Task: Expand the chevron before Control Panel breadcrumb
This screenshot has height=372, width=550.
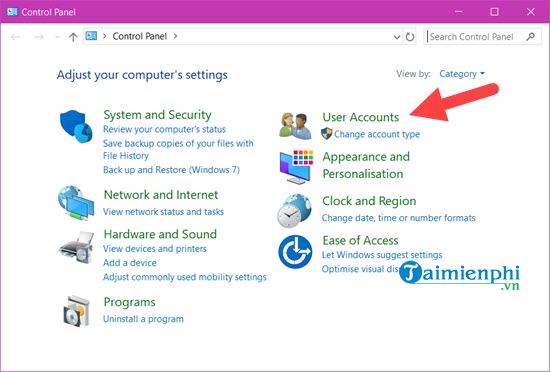Action: [x=104, y=36]
